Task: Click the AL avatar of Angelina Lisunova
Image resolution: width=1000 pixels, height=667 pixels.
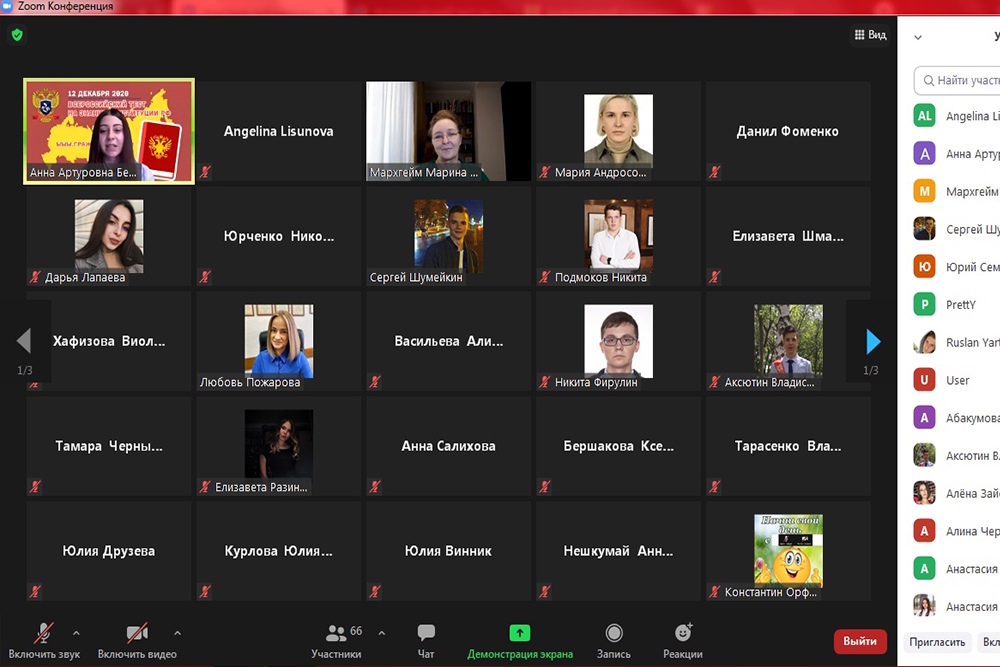Action: point(925,116)
